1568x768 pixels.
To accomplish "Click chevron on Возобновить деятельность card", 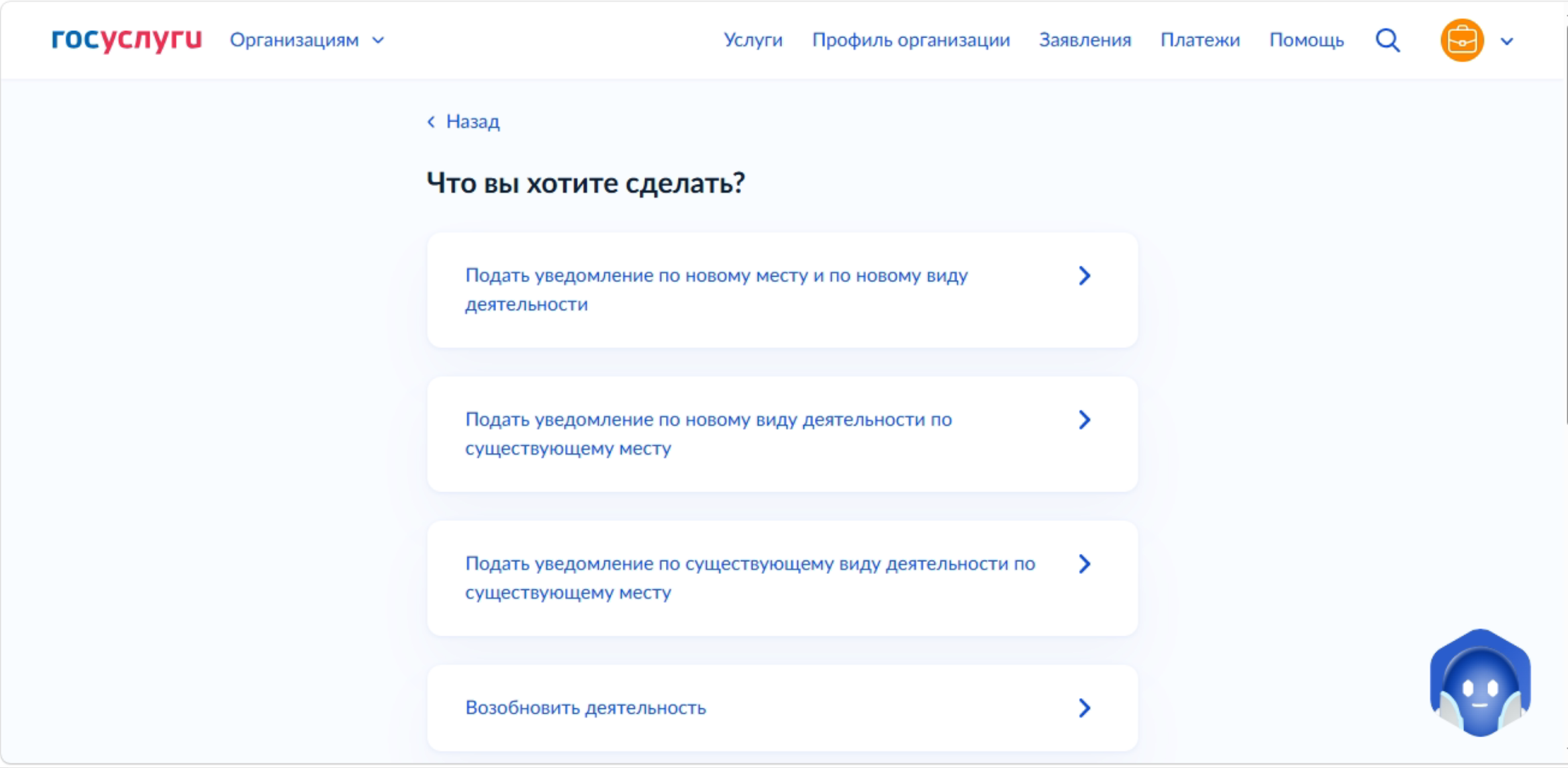I will tap(1084, 708).
